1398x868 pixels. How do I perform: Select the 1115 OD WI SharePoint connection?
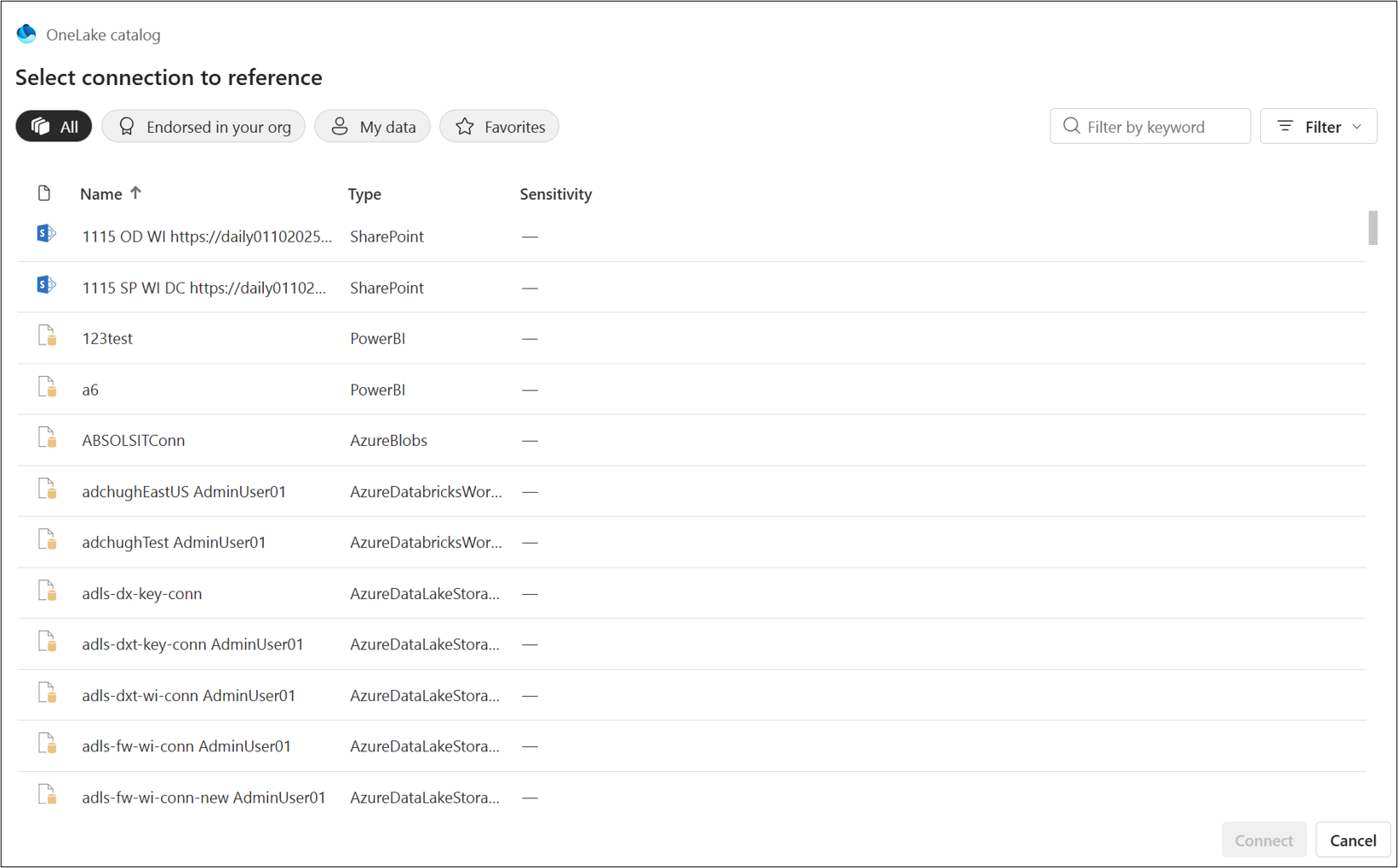[207, 237]
